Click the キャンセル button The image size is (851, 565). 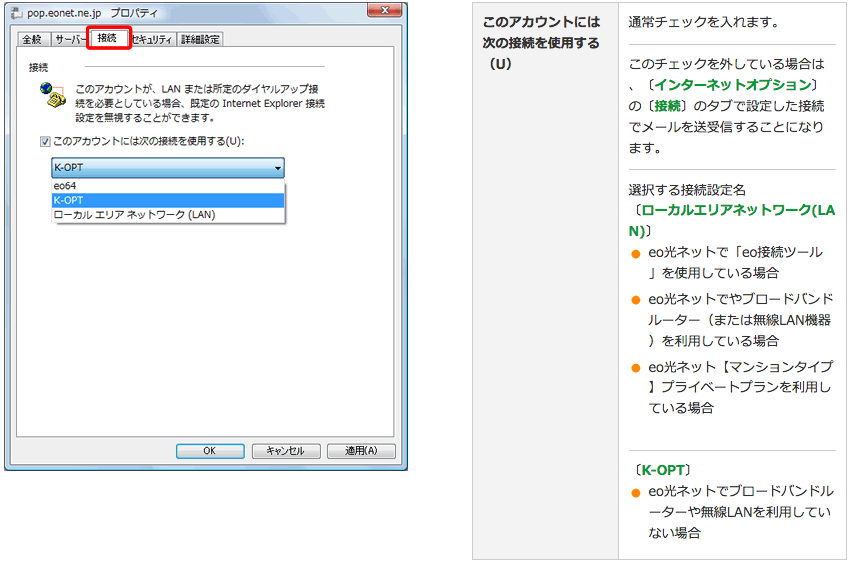point(285,451)
